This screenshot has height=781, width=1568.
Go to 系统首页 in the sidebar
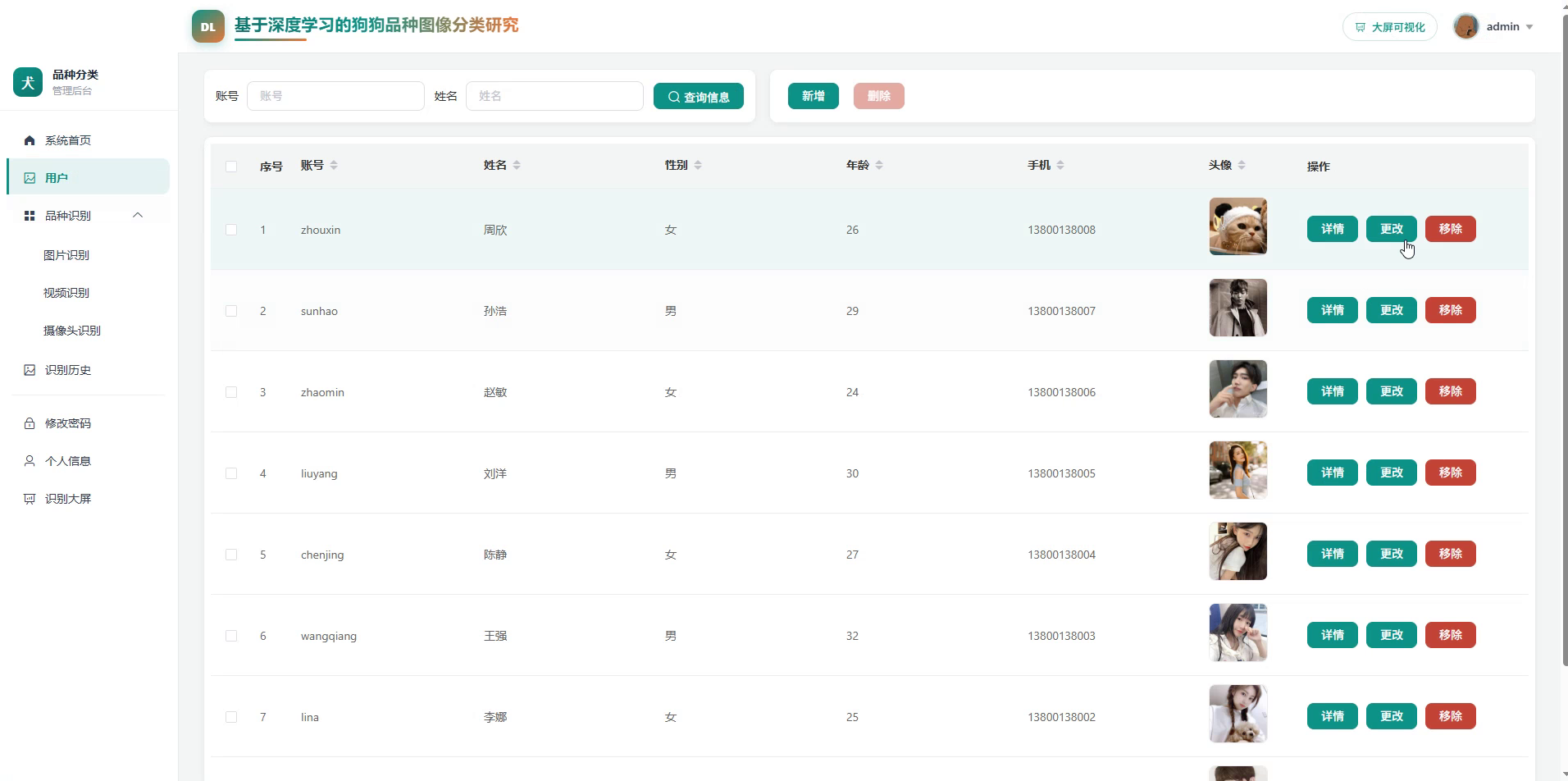(68, 140)
